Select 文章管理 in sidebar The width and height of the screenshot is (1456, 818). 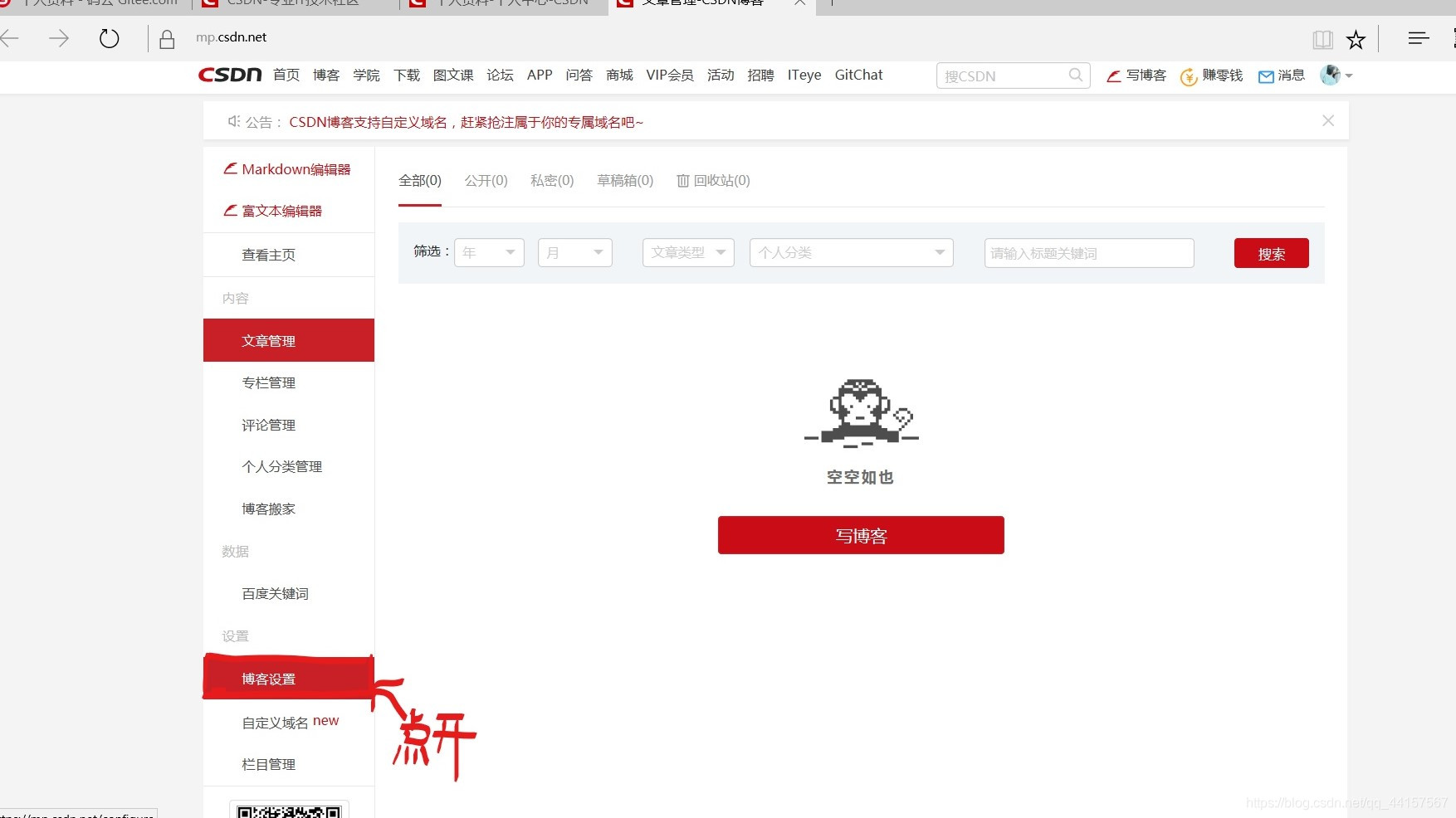(289, 340)
